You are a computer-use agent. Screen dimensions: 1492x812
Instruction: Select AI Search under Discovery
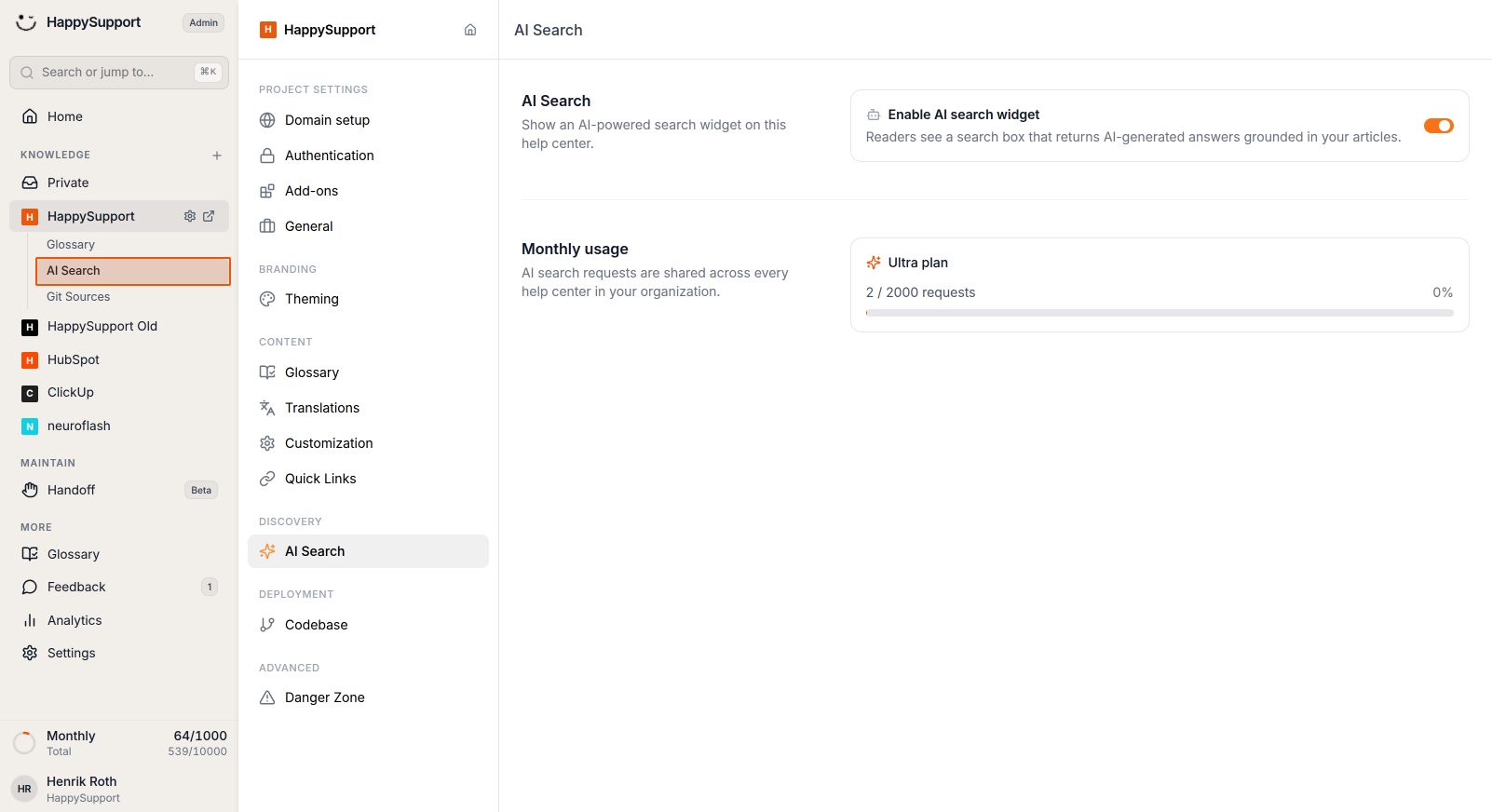[368, 551]
